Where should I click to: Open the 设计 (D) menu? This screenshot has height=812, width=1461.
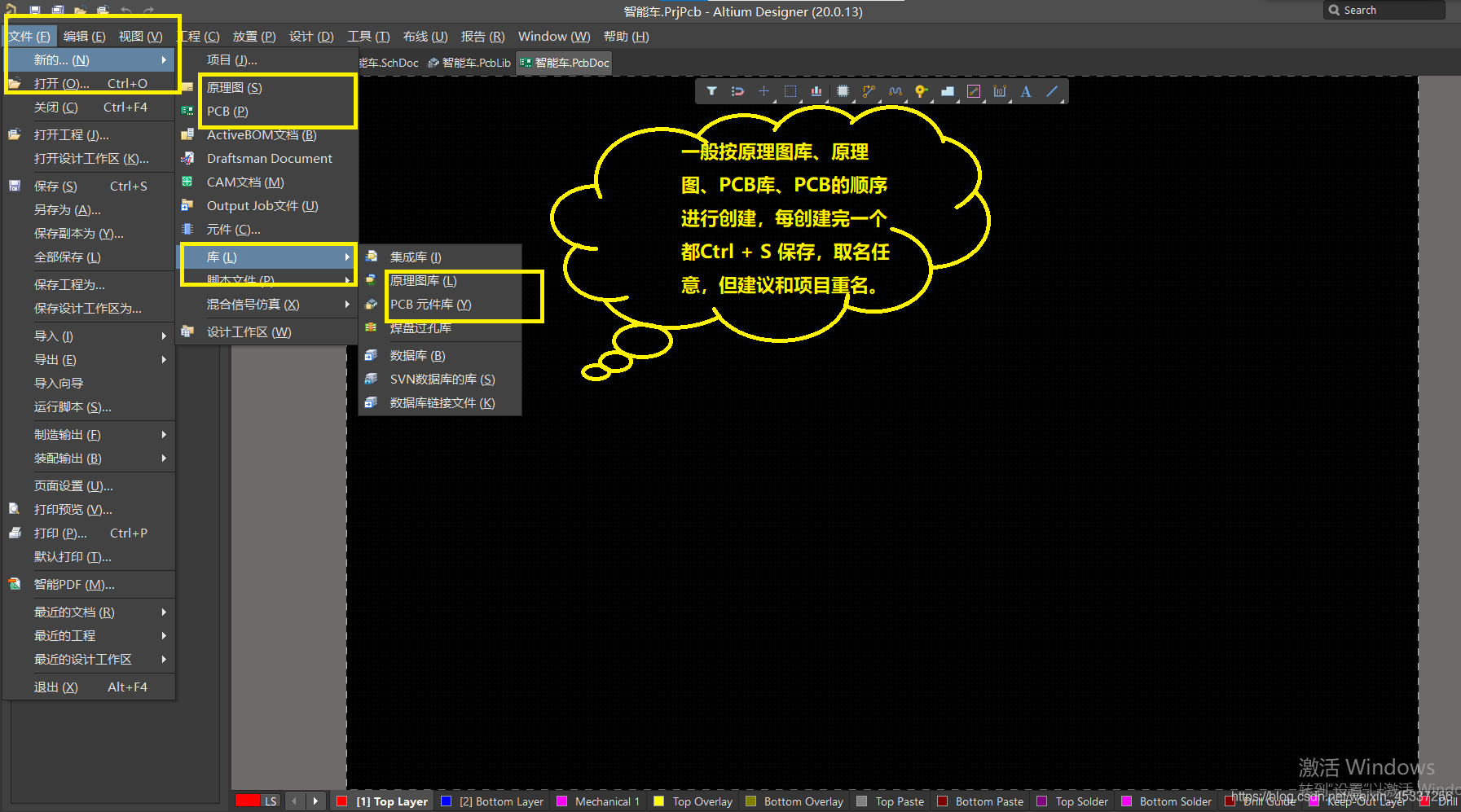tap(311, 36)
